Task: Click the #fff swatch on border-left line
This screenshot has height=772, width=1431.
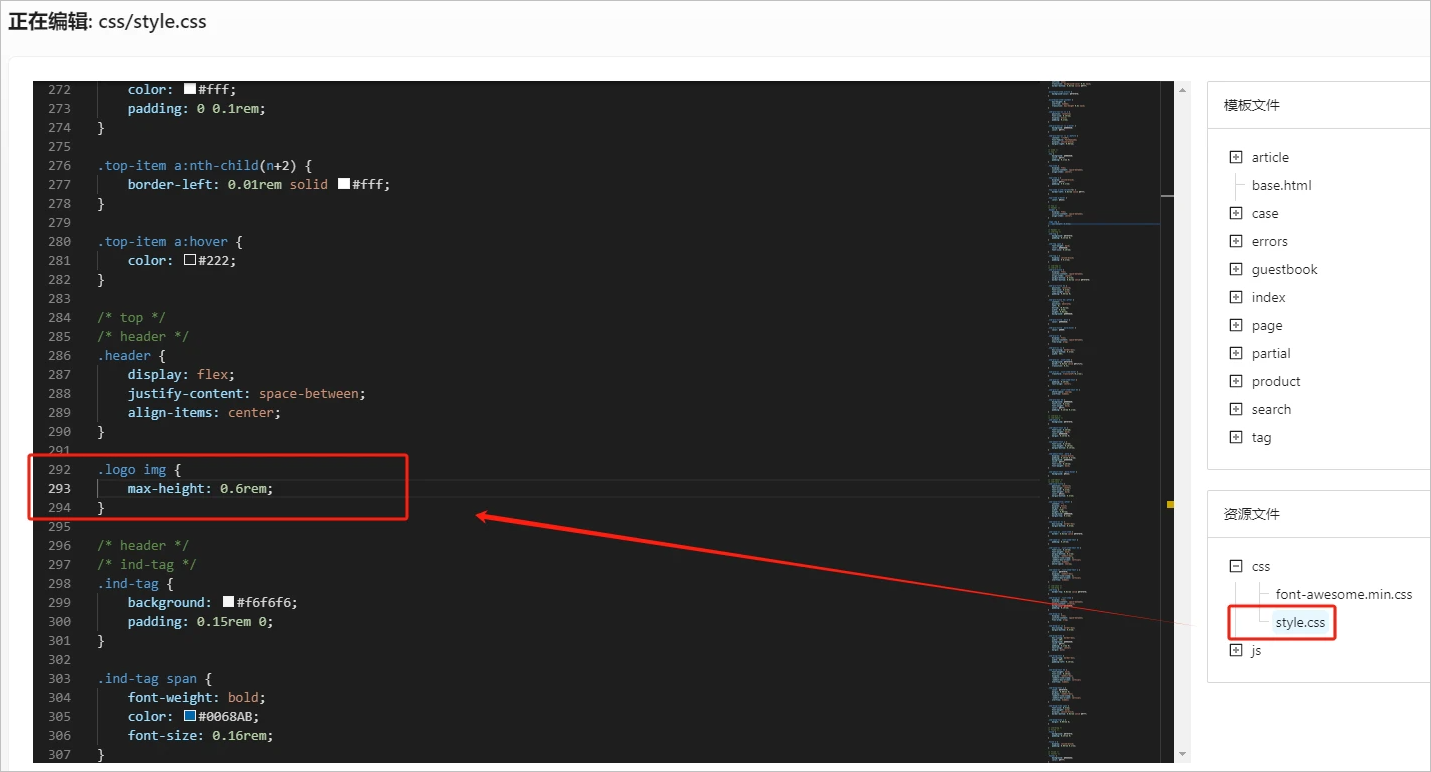Action: [343, 184]
